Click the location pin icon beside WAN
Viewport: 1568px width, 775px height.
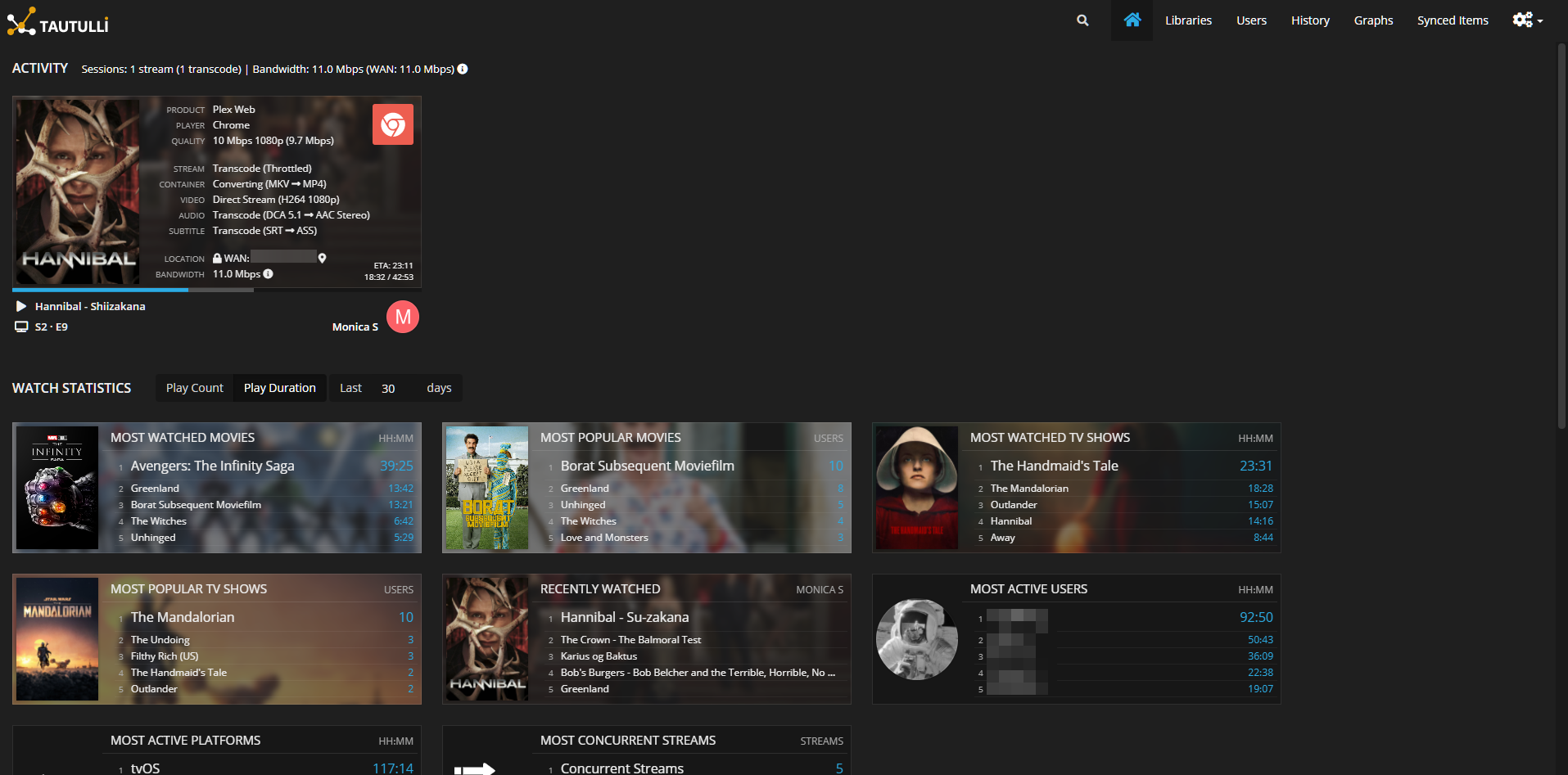323,258
